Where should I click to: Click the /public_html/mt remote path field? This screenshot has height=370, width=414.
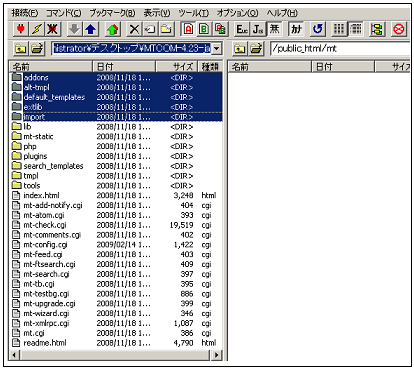[340, 49]
